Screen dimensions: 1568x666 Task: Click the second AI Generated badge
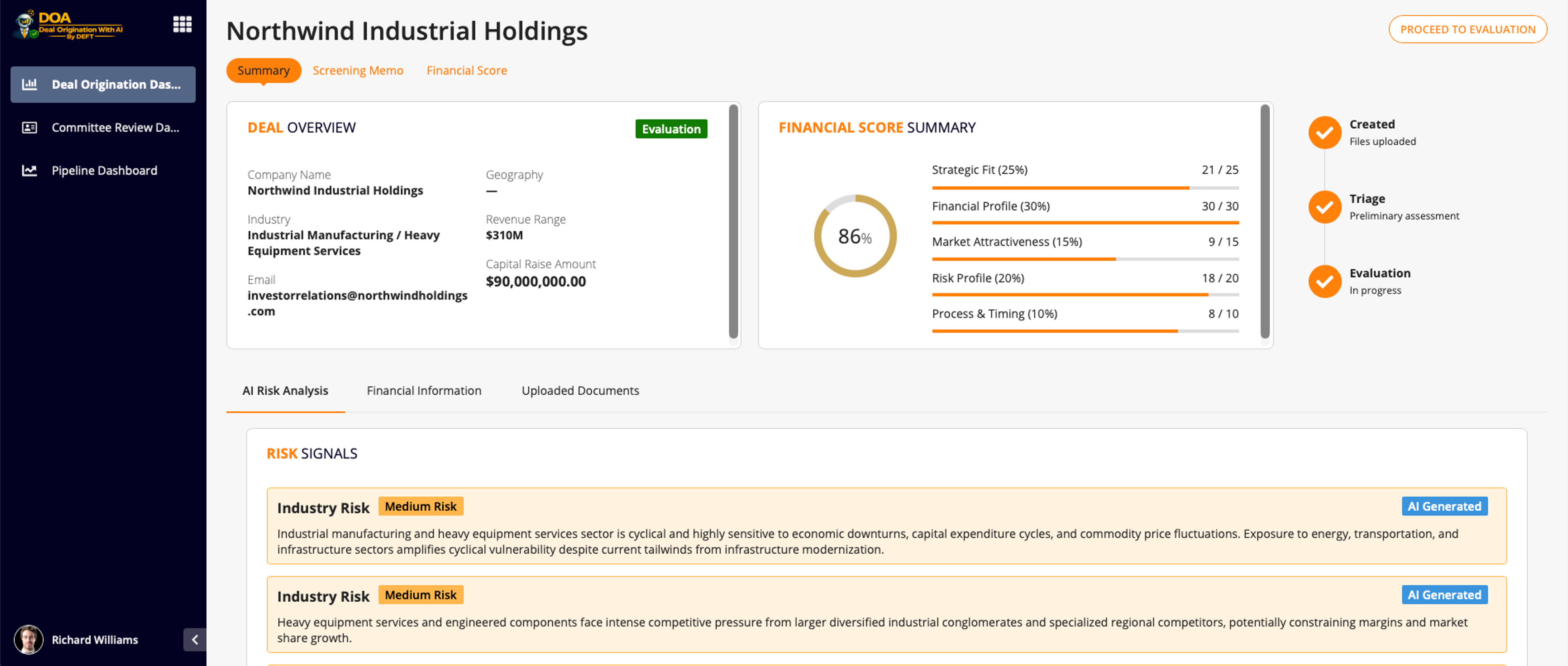(1444, 595)
